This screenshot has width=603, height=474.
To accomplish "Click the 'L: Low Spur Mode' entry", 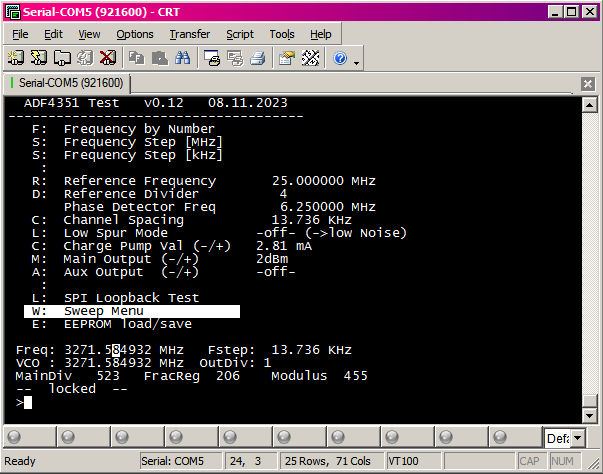I will pos(100,233).
